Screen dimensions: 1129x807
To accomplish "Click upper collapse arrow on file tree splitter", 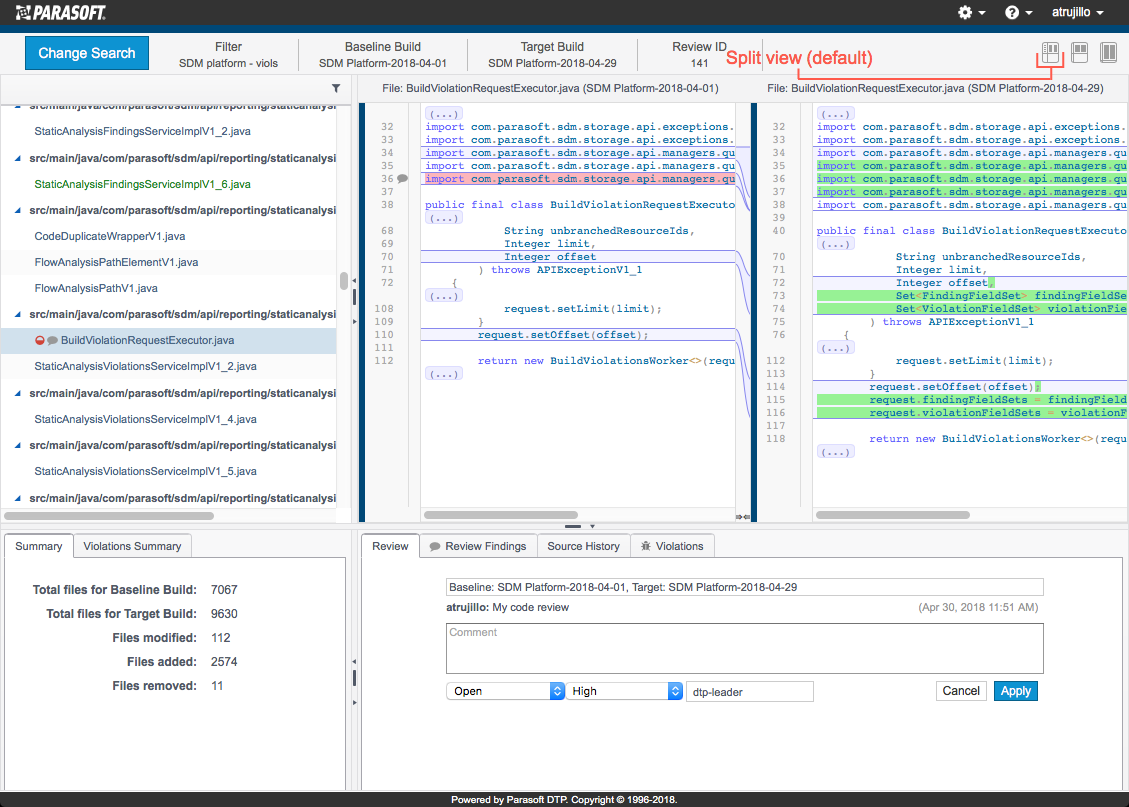I will click(354, 281).
